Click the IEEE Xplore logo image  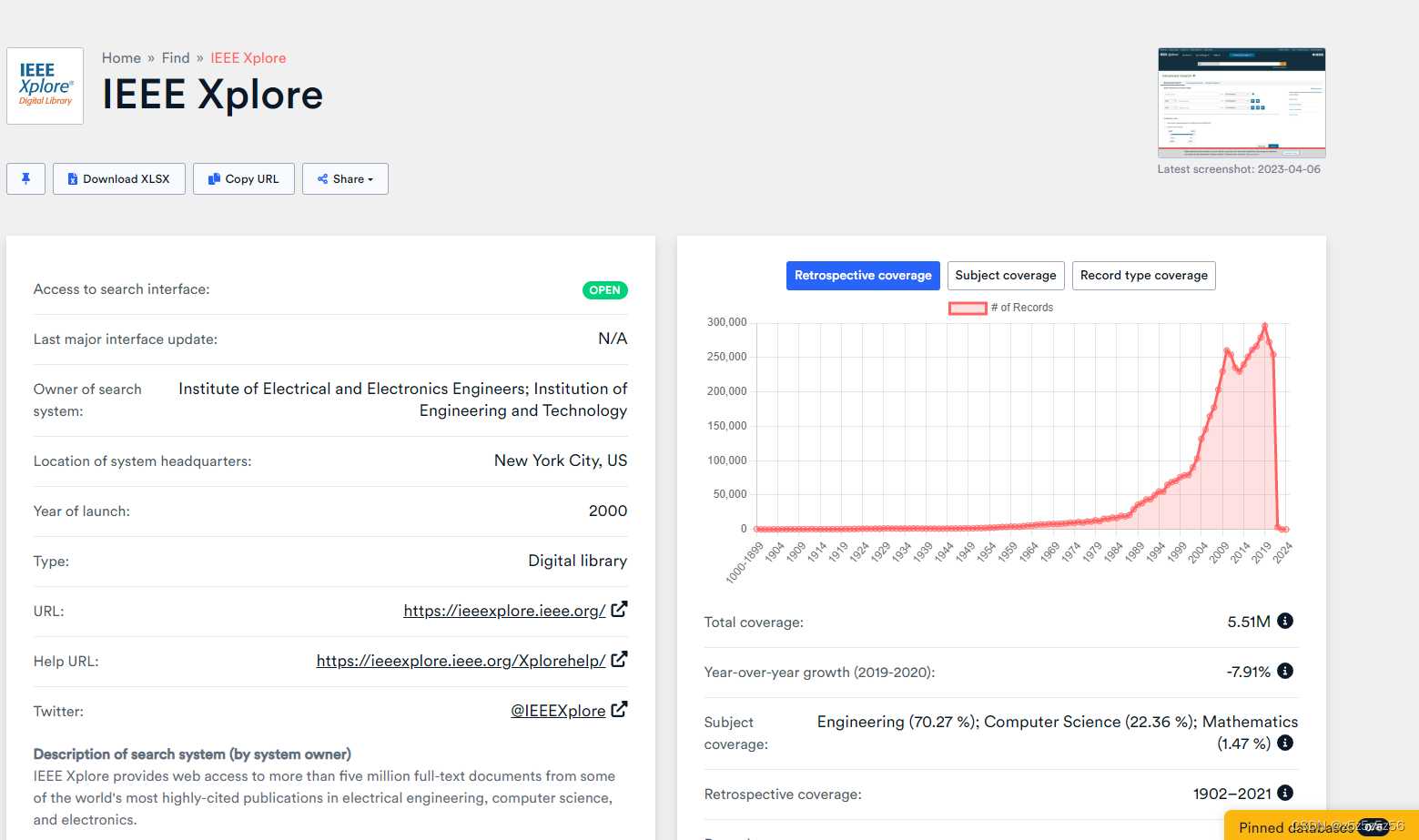coord(45,86)
